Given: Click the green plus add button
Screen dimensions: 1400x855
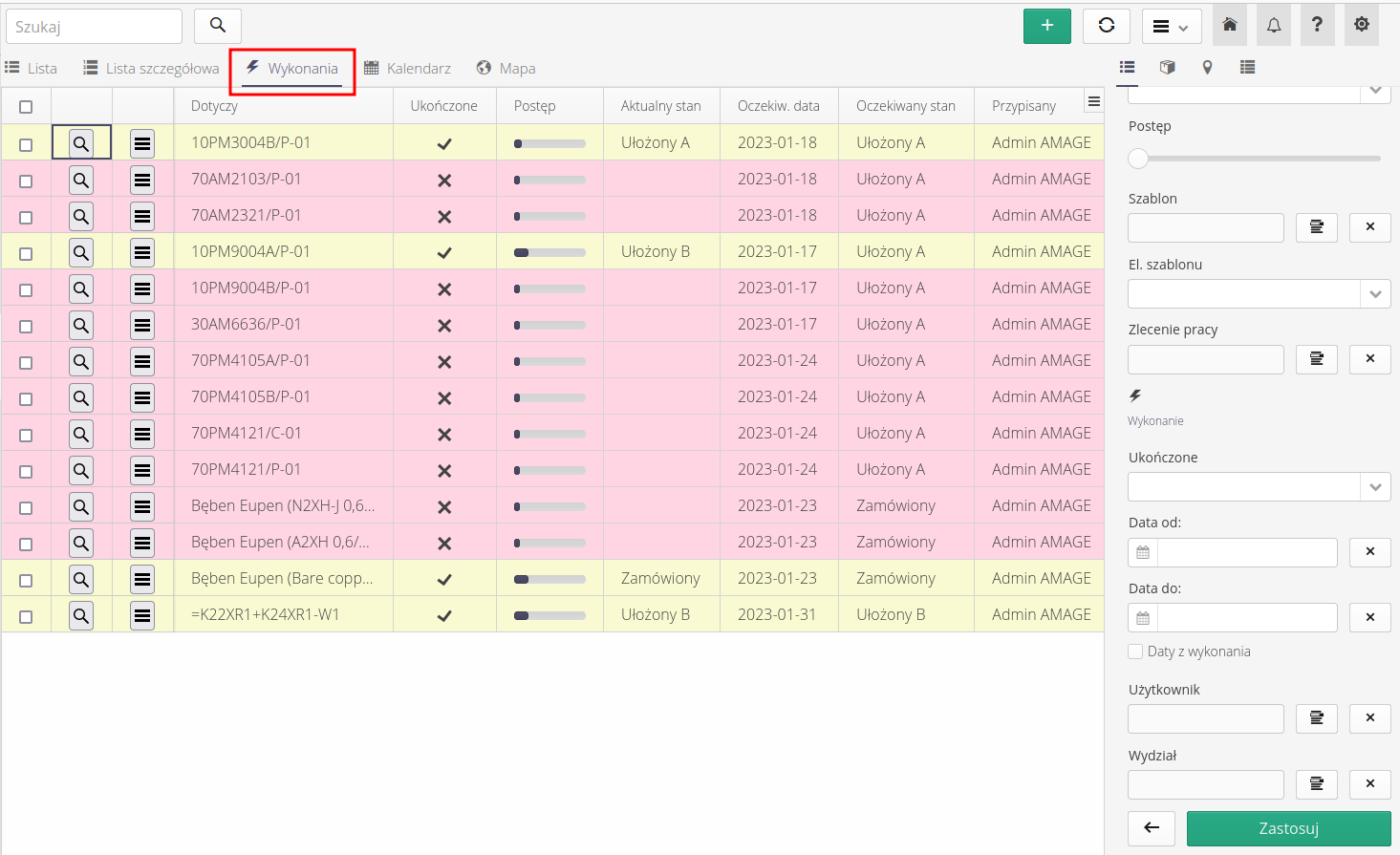Looking at the screenshot, I should pos(1046,26).
